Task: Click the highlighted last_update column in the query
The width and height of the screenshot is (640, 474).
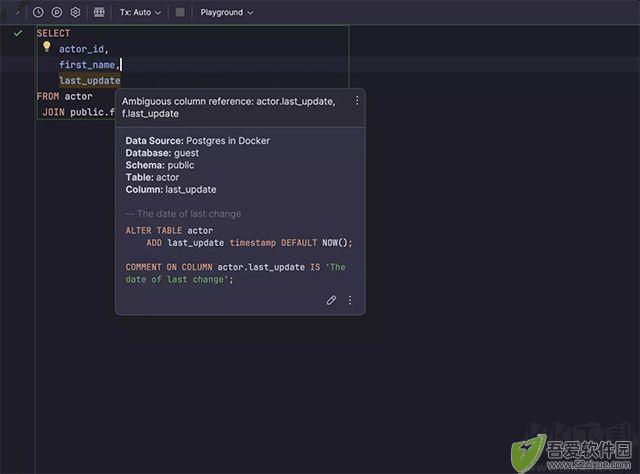Action: pyautogui.click(x=90, y=80)
